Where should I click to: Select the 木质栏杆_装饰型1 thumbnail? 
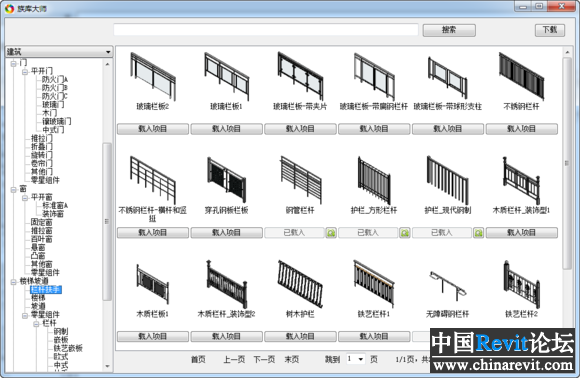[522, 180]
